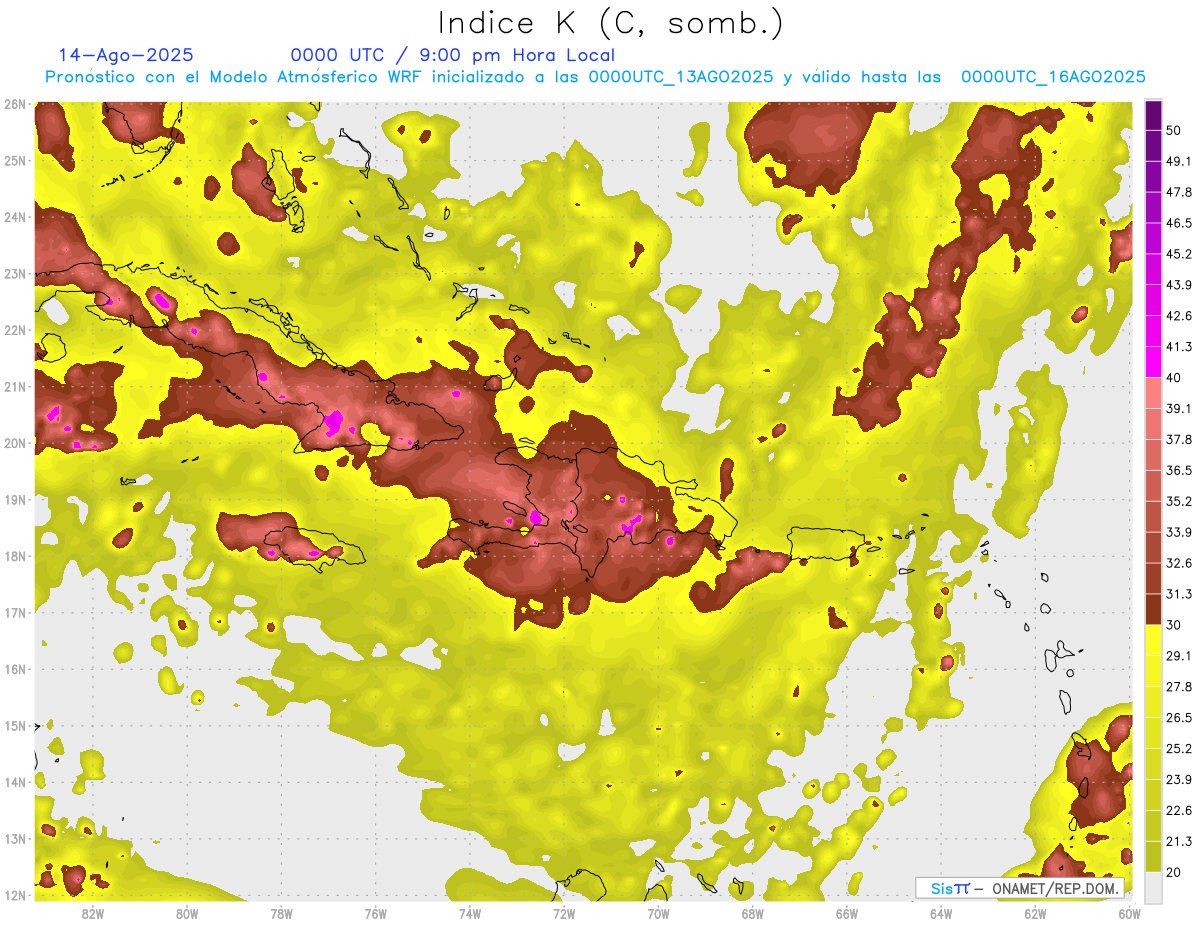Image resolution: width=1200 pixels, height=927 pixels.
Task: Click the '0000 UTC / 9:00 pm Hora Local' time label
Action: pos(453,55)
